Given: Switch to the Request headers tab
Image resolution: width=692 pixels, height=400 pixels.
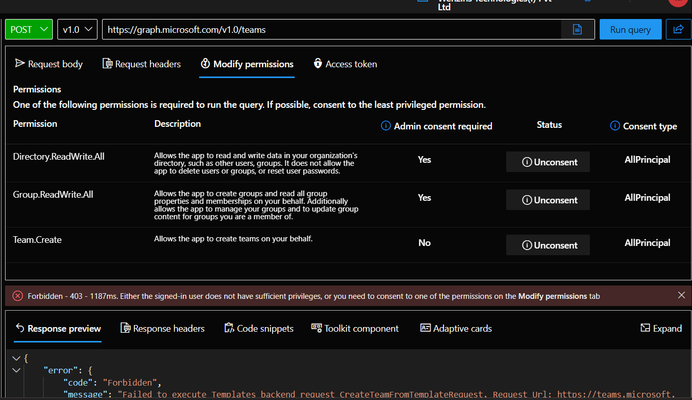Looking at the screenshot, I should (x=142, y=64).
